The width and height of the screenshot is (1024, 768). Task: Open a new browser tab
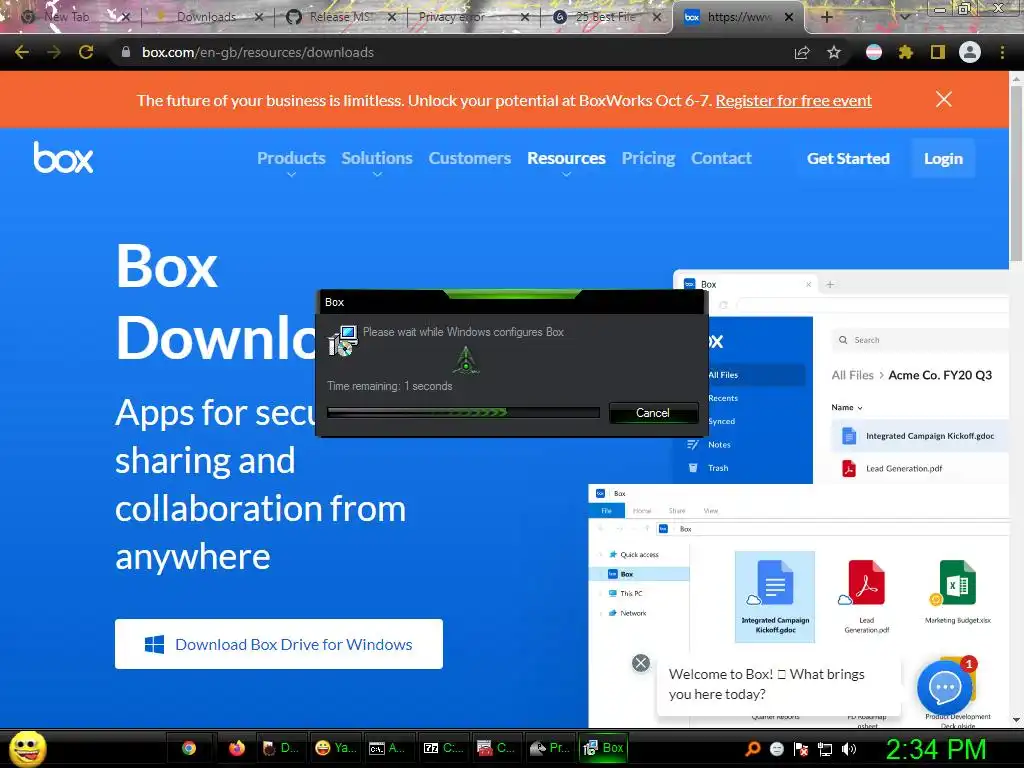(826, 17)
